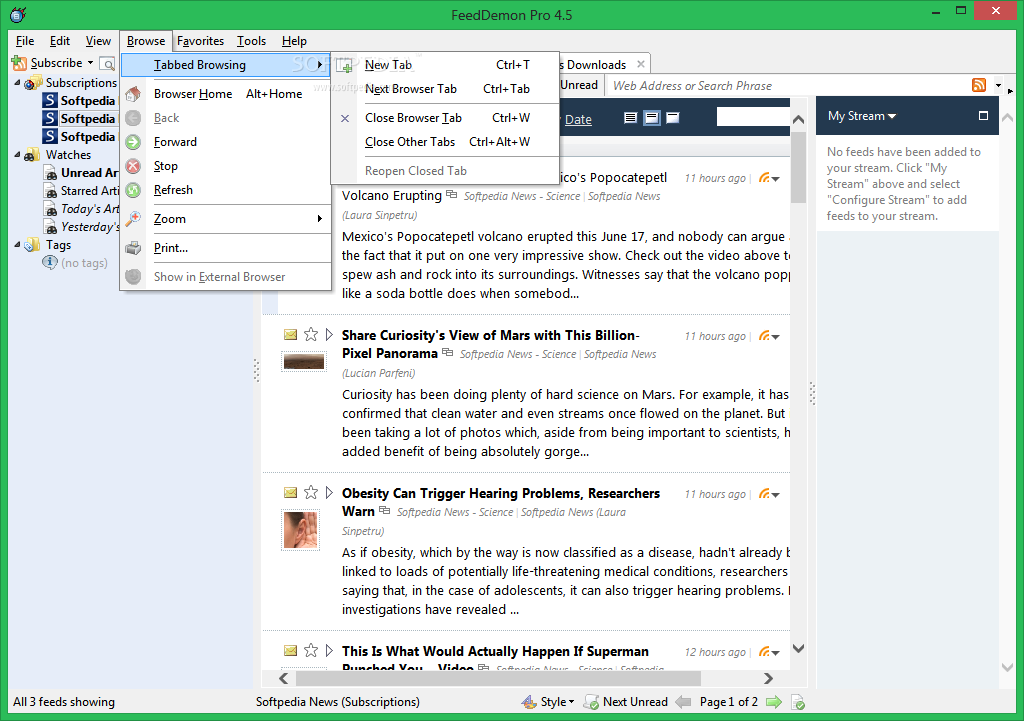The width and height of the screenshot is (1024, 721).
Task: Go to the previous page with the gray arrow
Action: click(x=683, y=702)
